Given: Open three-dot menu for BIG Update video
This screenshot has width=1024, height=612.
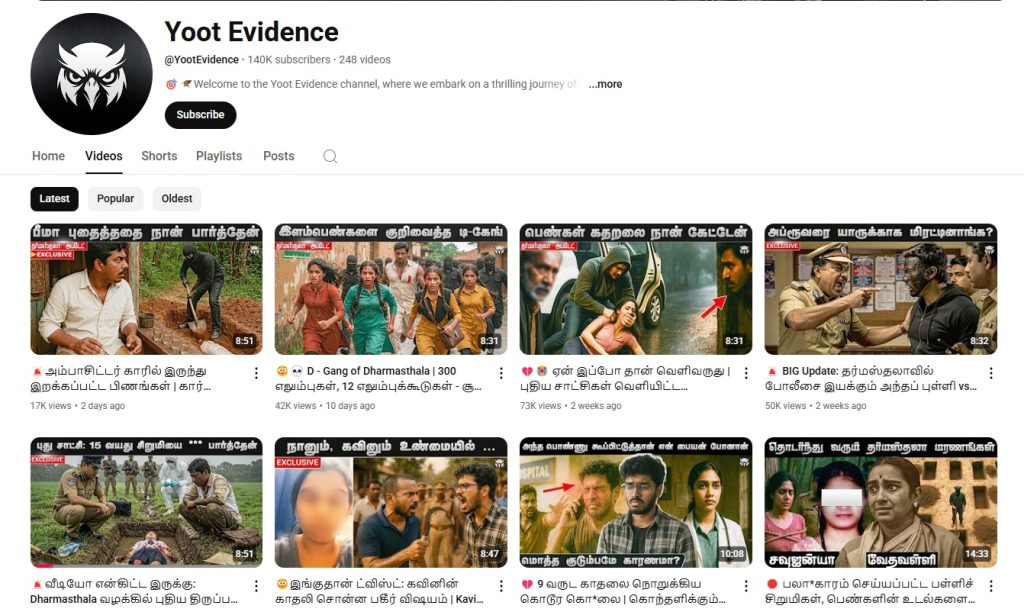Looking at the screenshot, I should point(991,373).
